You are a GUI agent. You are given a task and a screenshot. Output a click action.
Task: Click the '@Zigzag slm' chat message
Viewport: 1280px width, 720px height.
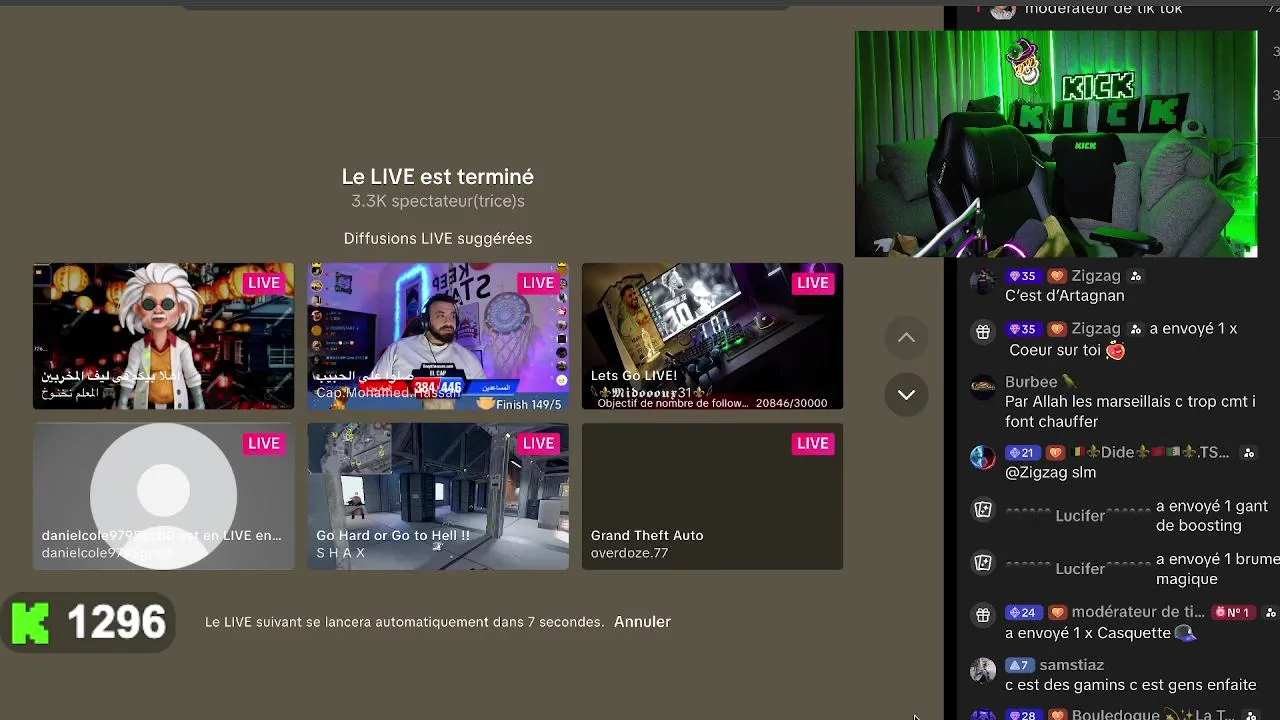pyautogui.click(x=1051, y=472)
